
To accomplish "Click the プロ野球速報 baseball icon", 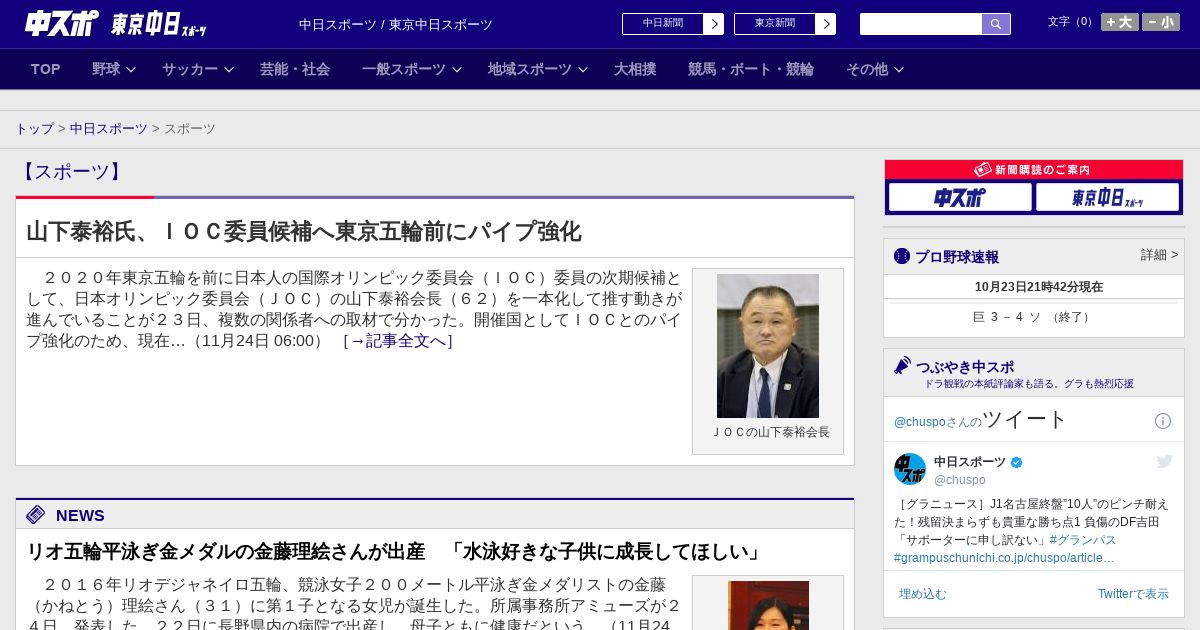I will [x=902, y=256].
